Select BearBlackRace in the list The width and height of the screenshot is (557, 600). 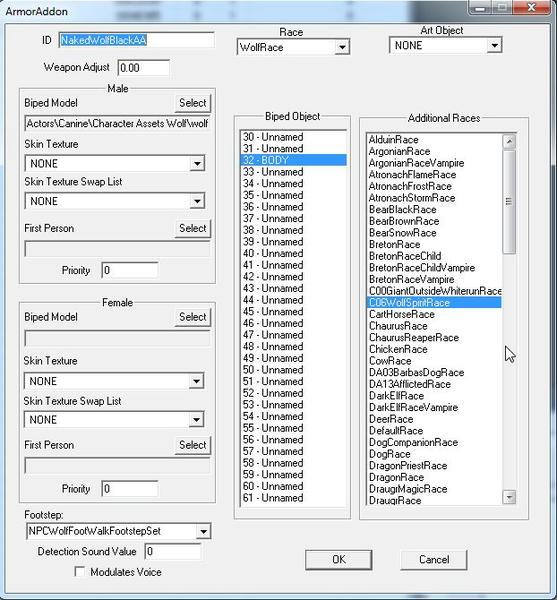point(434,210)
